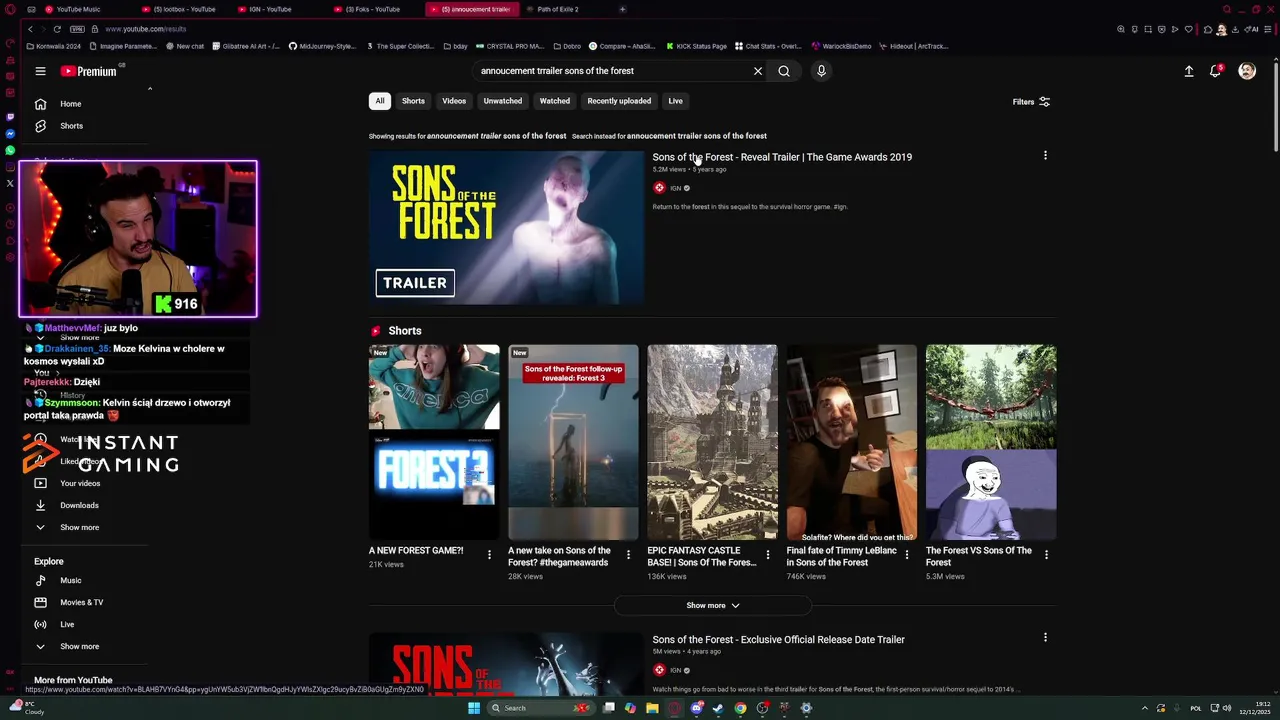Image resolution: width=1280 pixels, height=720 pixels.
Task: Open options for Release Date Trailer video
Action: click(x=1045, y=637)
